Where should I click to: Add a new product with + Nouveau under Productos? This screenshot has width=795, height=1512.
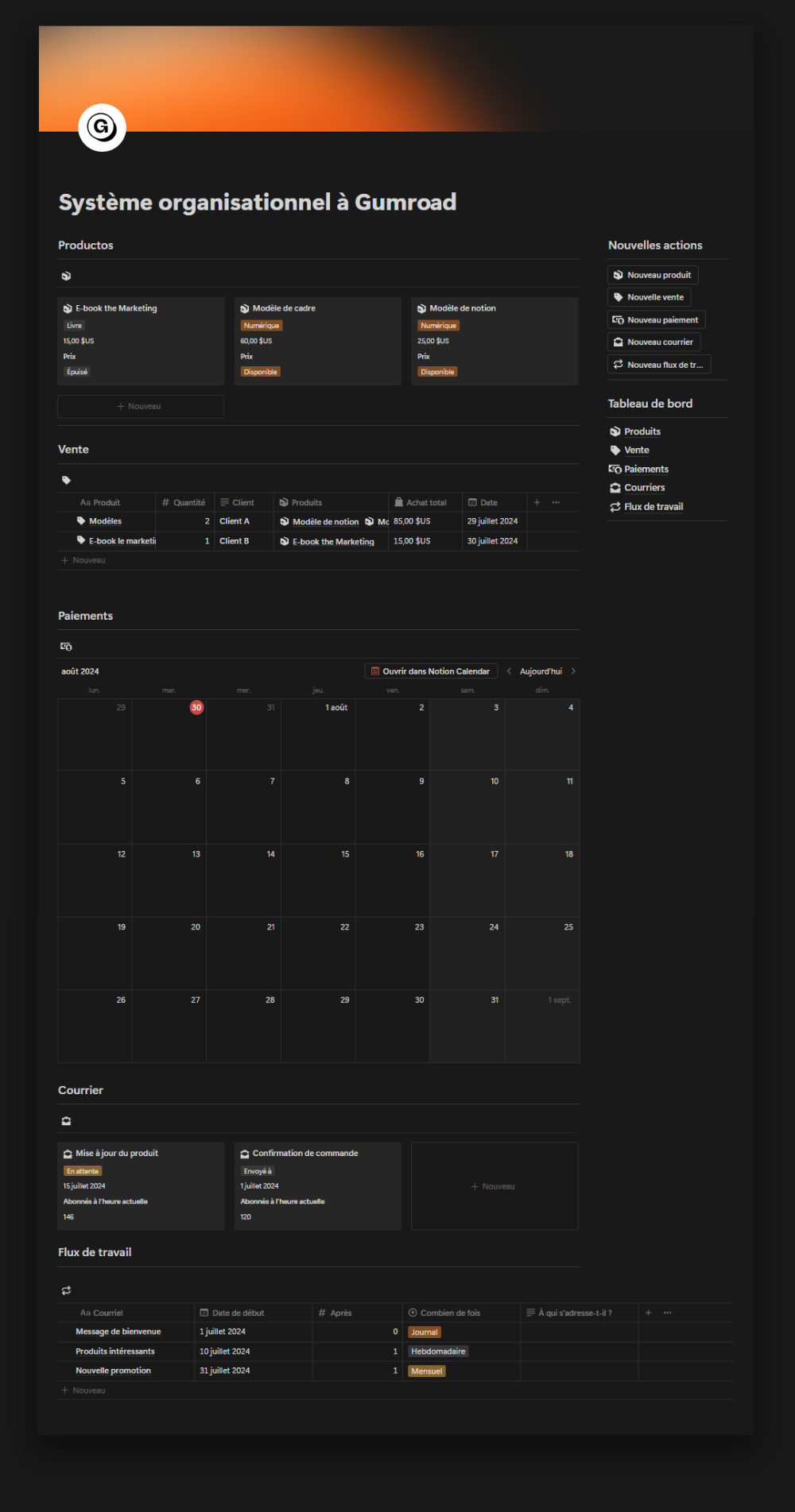141,406
